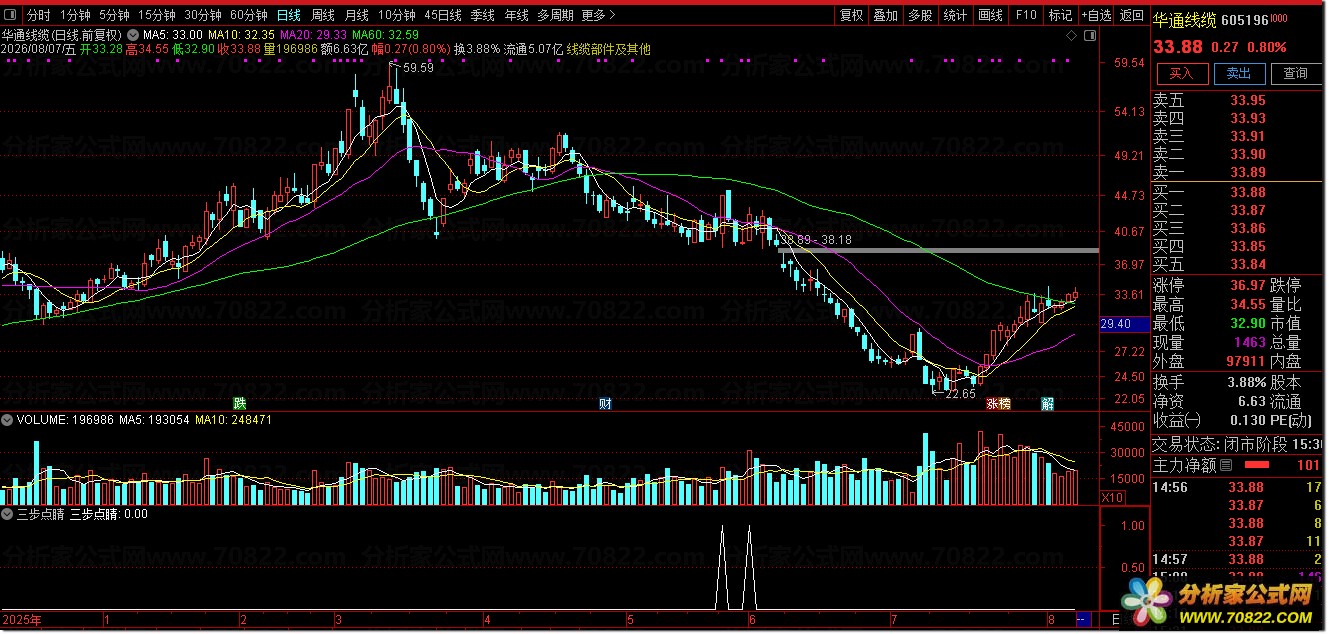Click the stock name 华通线缆 in quote panel
The height and width of the screenshot is (634, 1329).
1184,19
